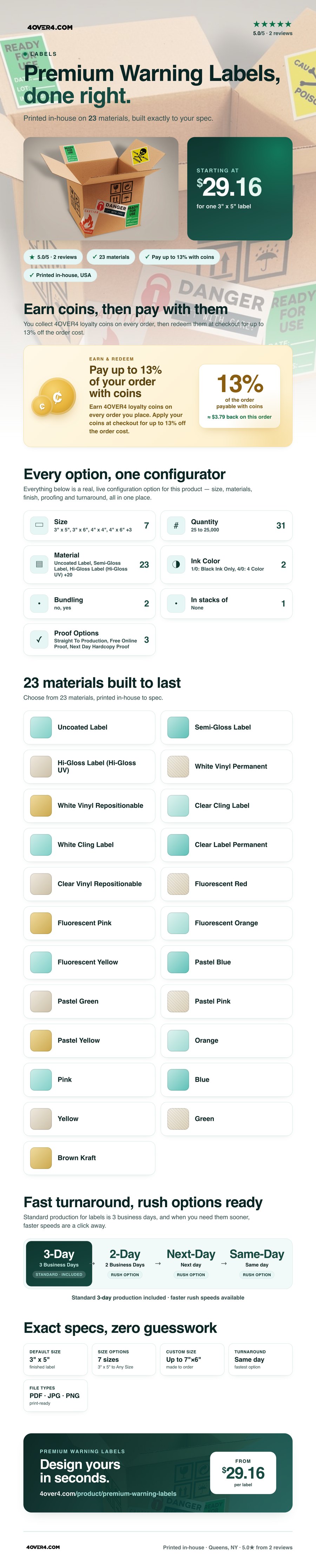This screenshot has width=316, height=1568.
Task: Click the Proof Options checkmark icon
Action: [39, 639]
